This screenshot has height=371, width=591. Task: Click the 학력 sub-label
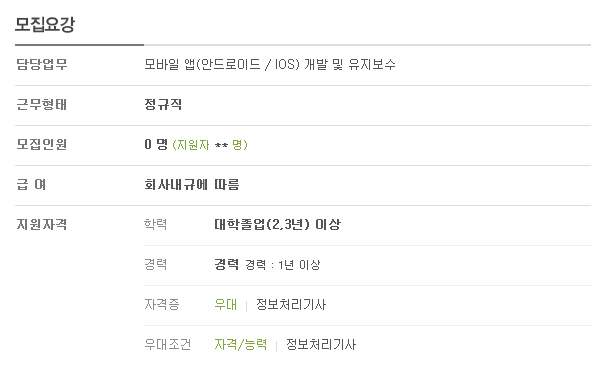pos(155,224)
